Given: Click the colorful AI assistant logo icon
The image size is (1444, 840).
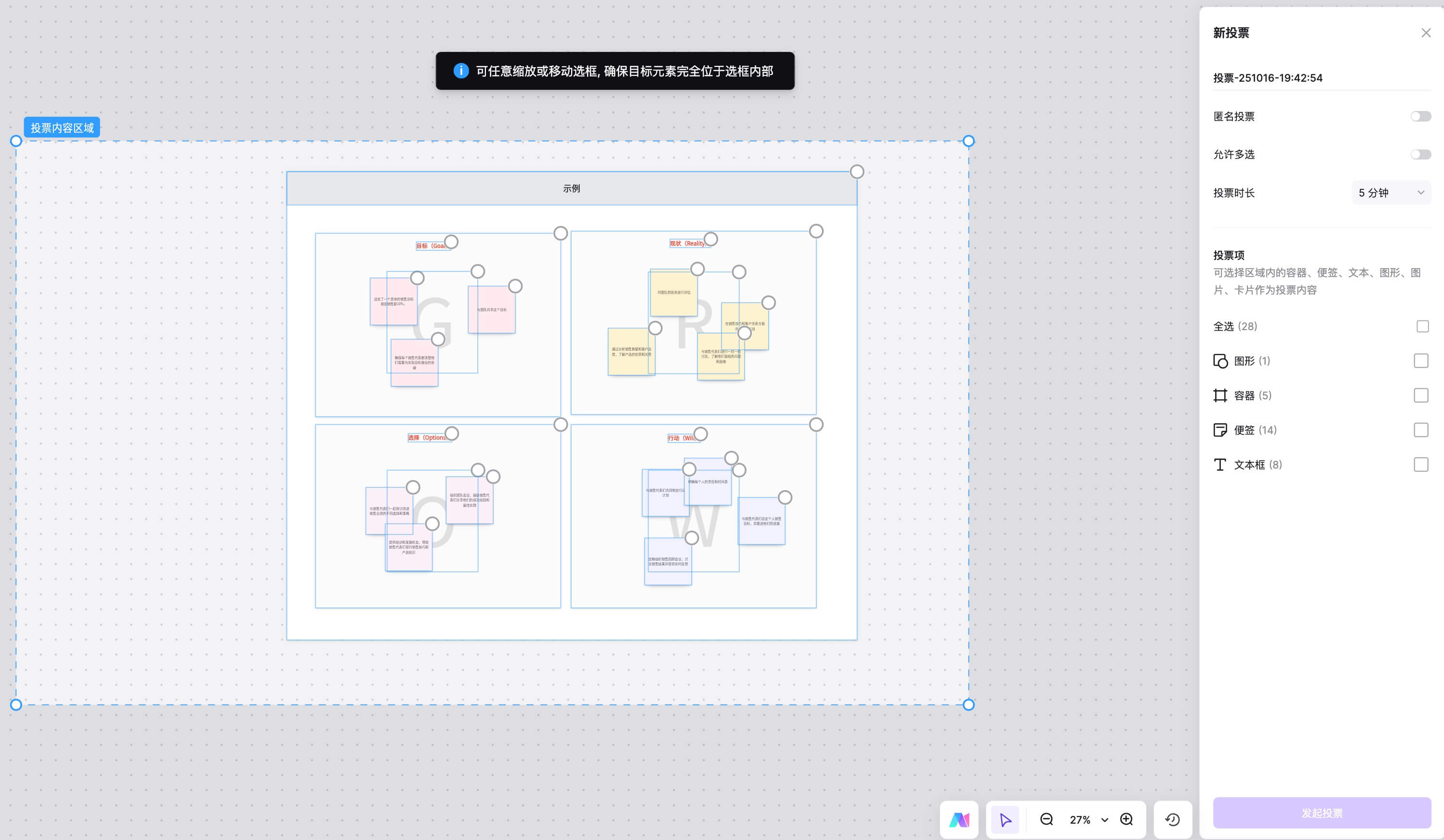Looking at the screenshot, I should pos(959,819).
